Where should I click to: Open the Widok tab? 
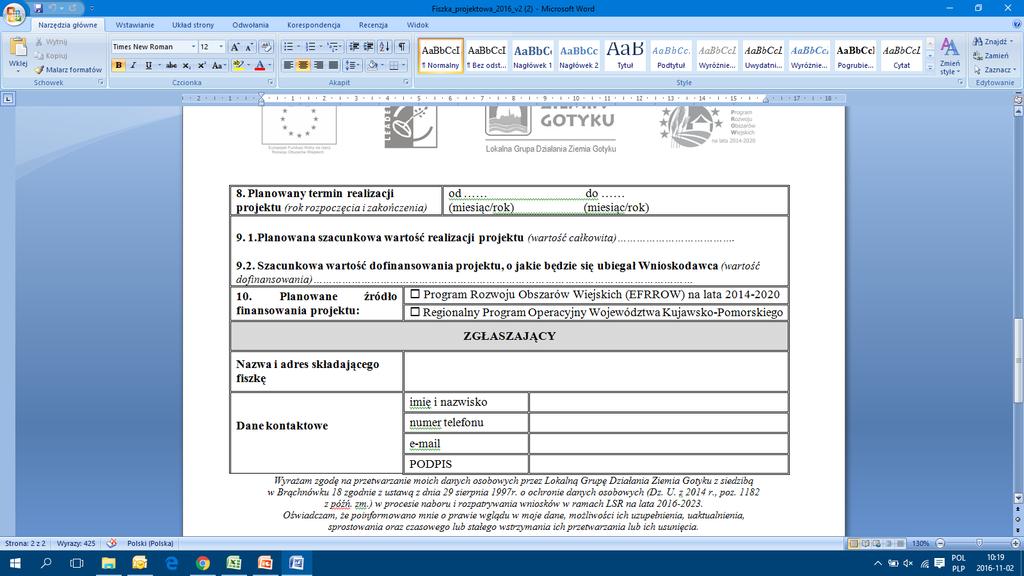coord(417,25)
